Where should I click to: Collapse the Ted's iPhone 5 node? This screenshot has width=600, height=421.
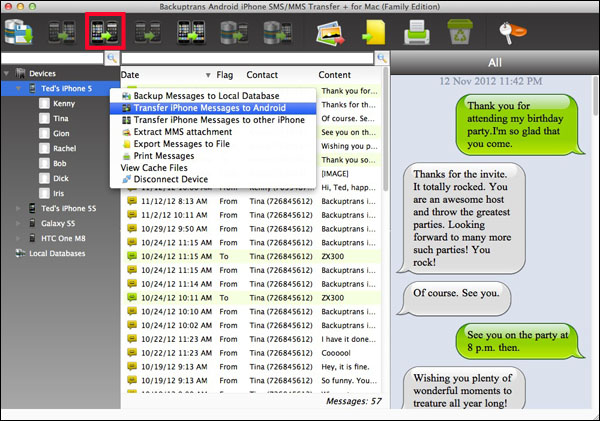pyautogui.click(x=18, y=88)
